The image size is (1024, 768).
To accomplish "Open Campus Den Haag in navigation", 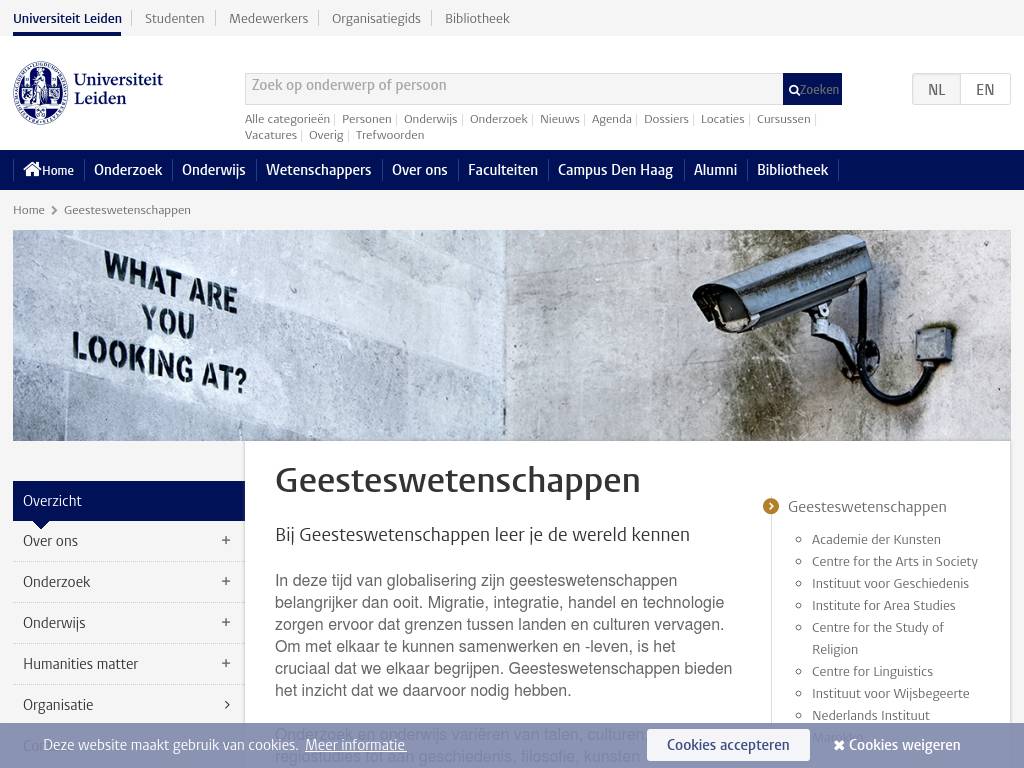I will [615, 170].
